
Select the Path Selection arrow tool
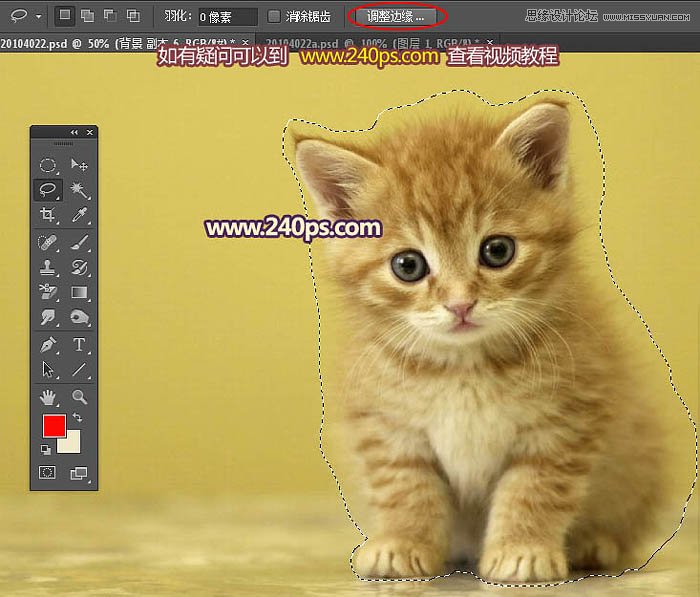click(48, 370)
